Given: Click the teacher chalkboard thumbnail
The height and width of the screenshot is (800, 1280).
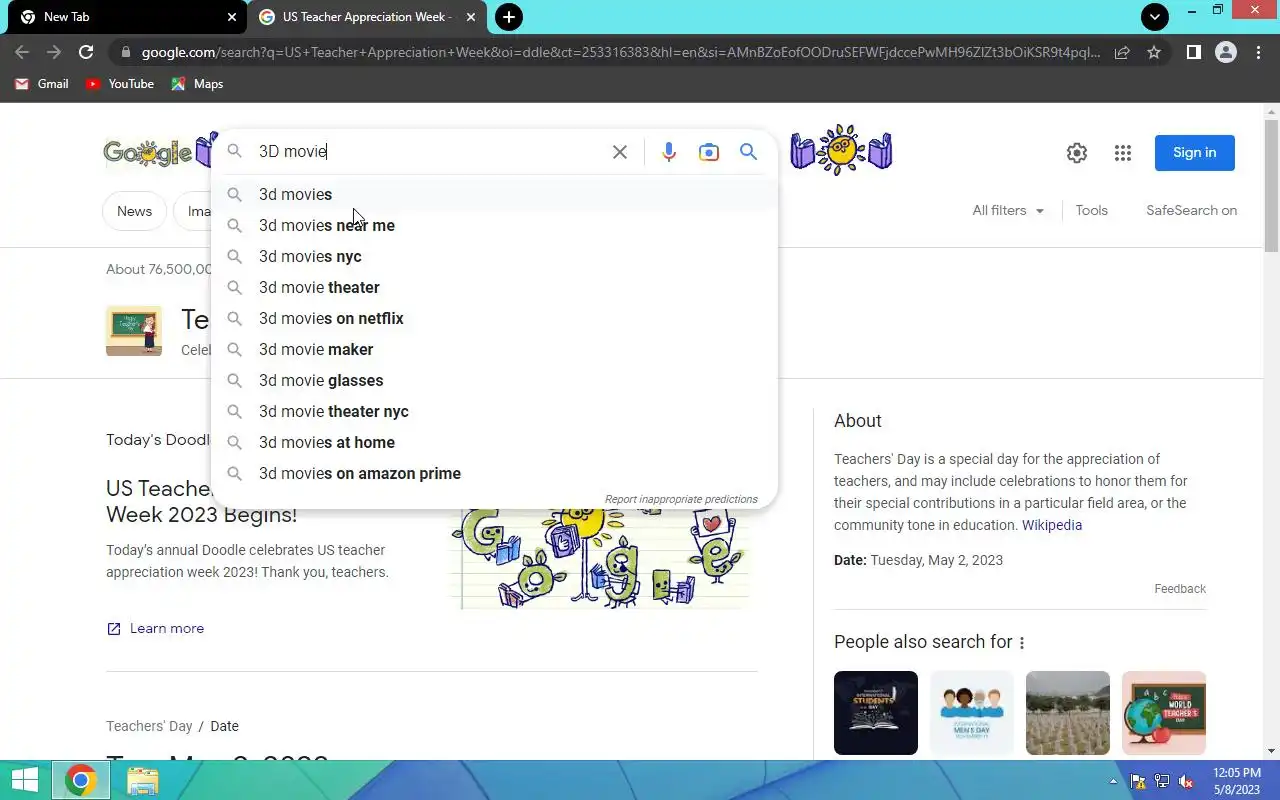Looking at the screenshot, I should click(x=134, y=331).
